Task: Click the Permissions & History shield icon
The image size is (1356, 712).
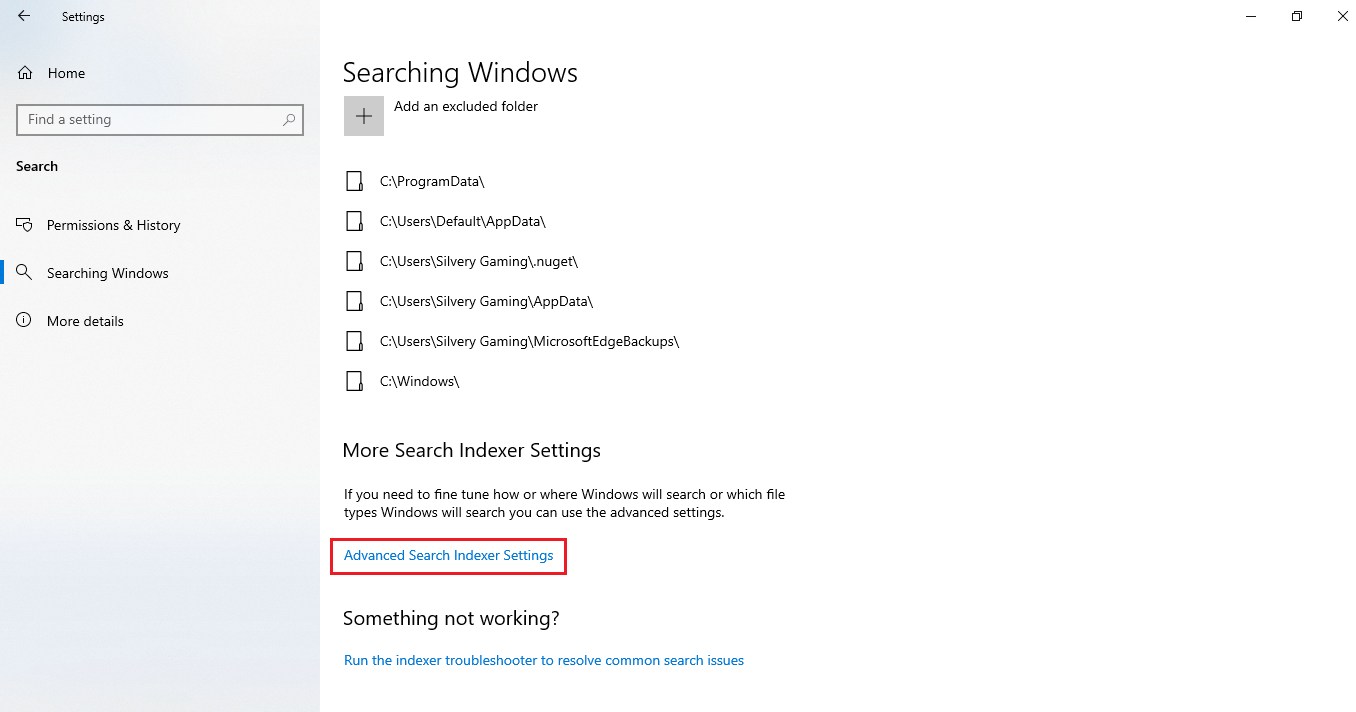Action: coord(25,225)
